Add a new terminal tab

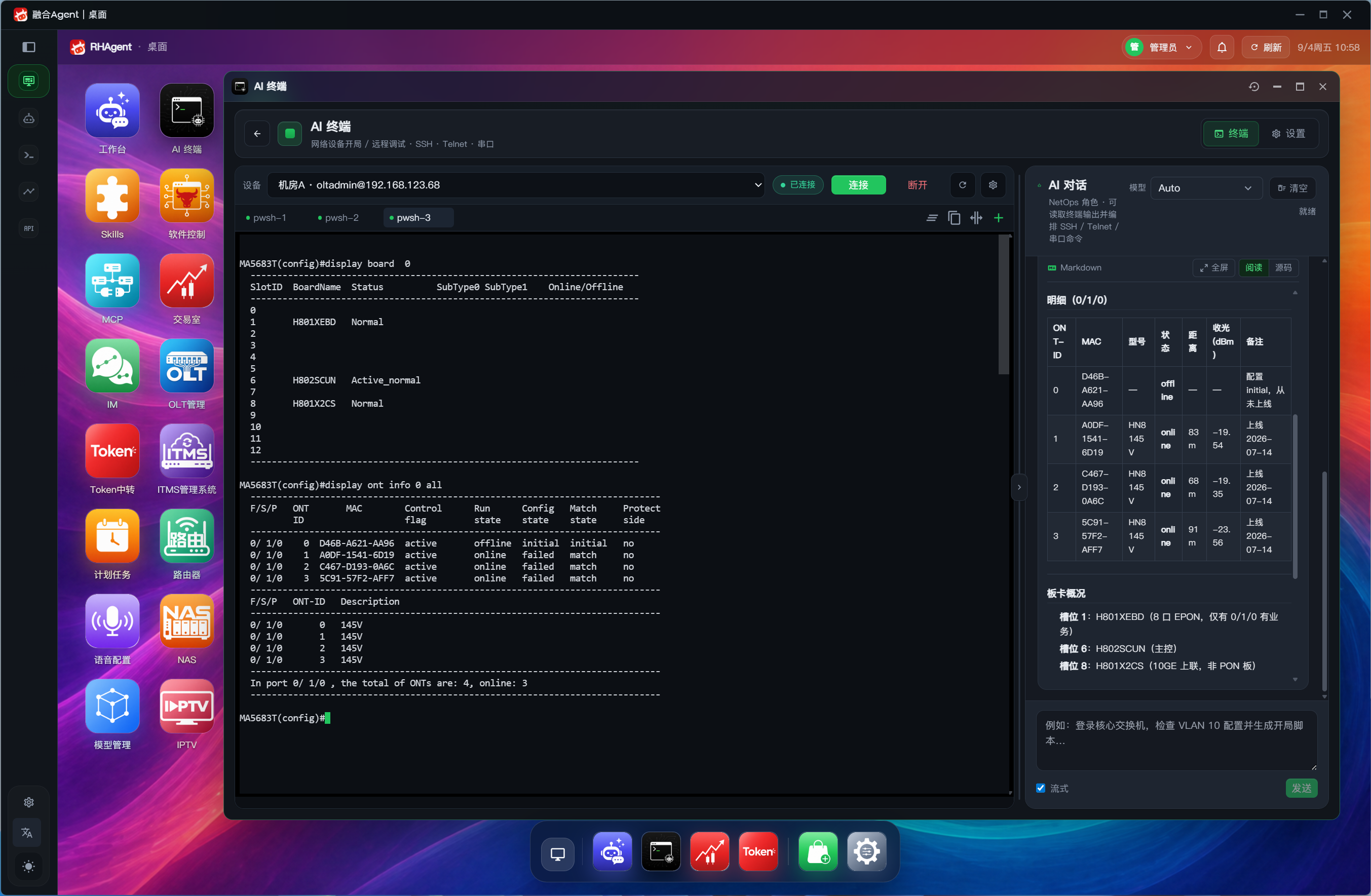coord(998,218)
